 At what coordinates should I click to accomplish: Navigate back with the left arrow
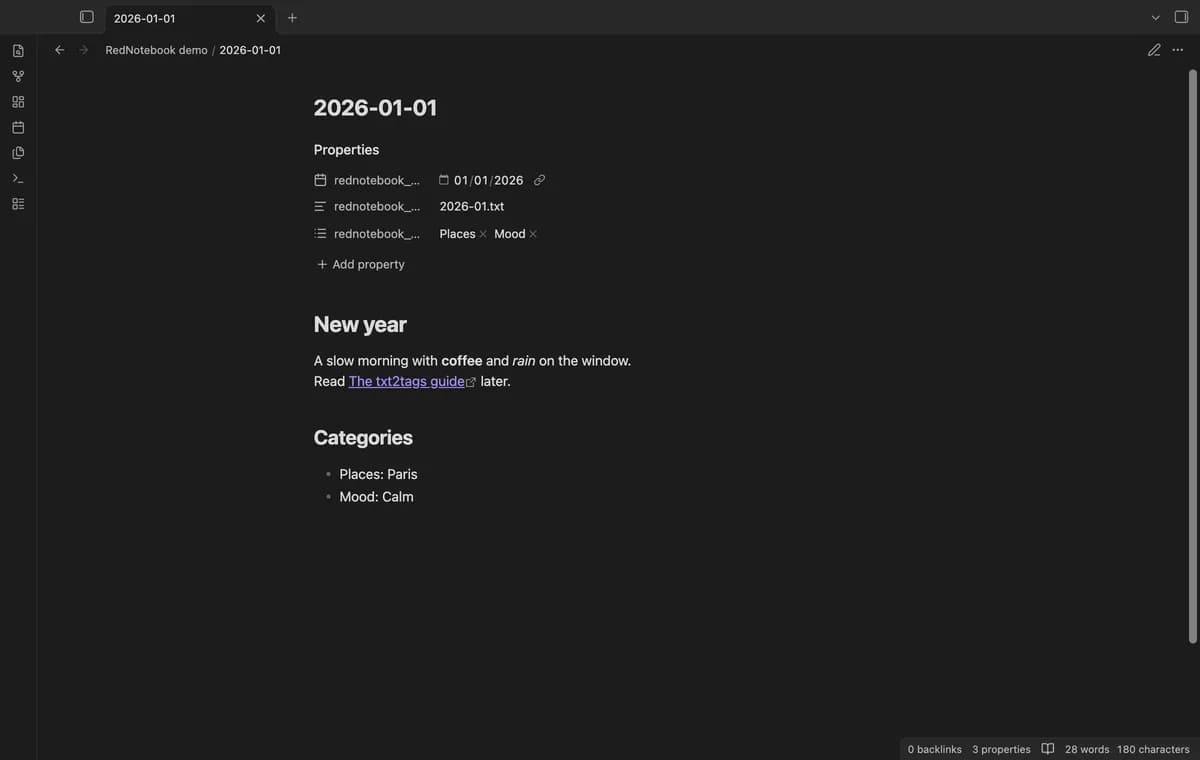59,50
